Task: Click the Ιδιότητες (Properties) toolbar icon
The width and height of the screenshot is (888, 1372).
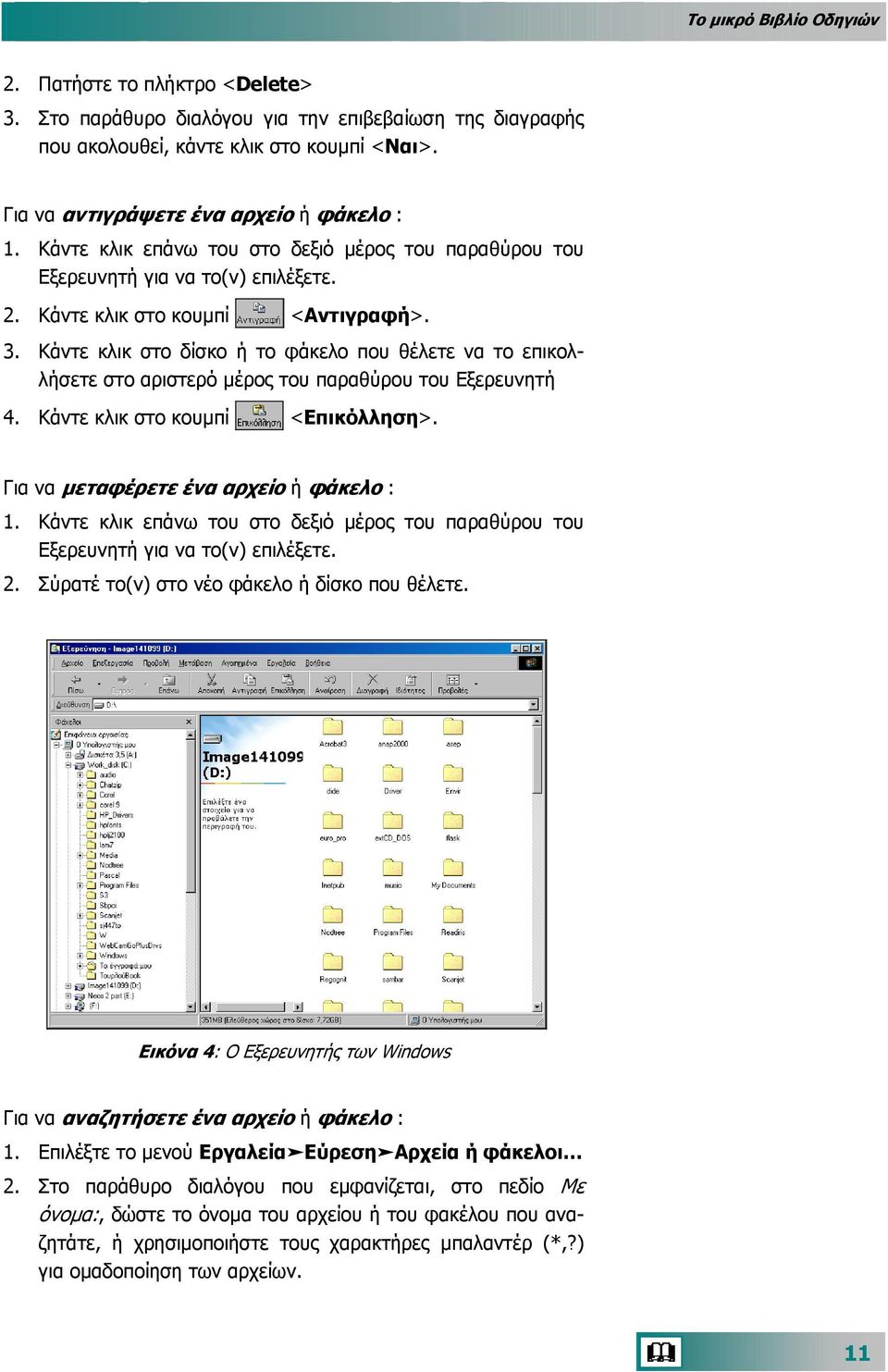Action: tap(411, 680)
